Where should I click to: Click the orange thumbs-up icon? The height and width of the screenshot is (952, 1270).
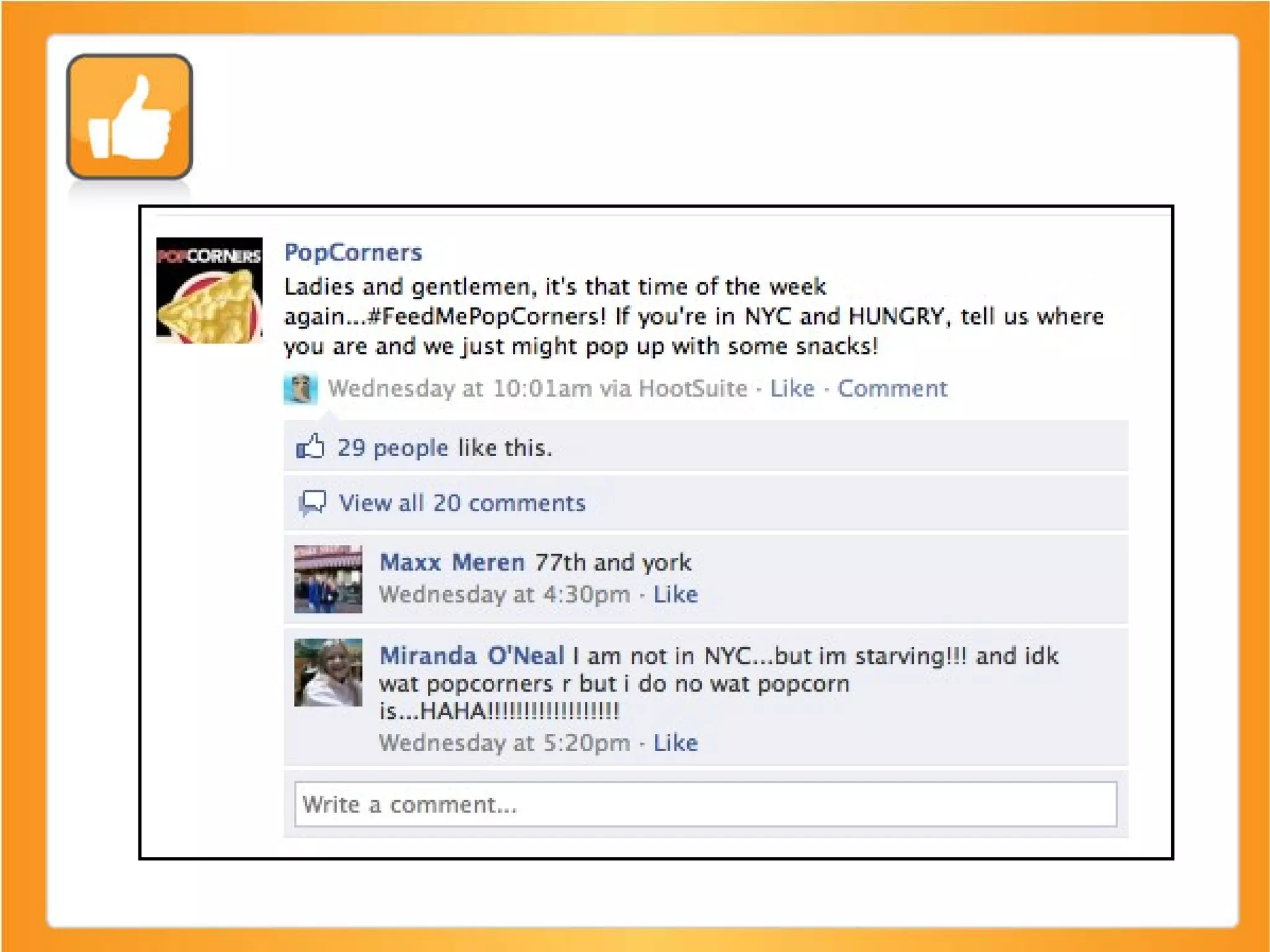pyautogui.click(x=129, y=117)
